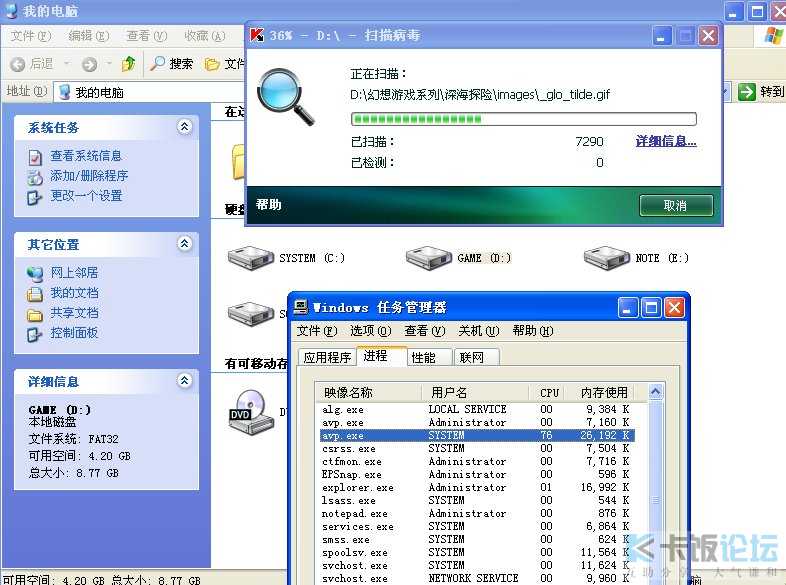Click 添加/删除程序 in system tasks
This screenshot has width=786, height=585.
tap(89, 176)
